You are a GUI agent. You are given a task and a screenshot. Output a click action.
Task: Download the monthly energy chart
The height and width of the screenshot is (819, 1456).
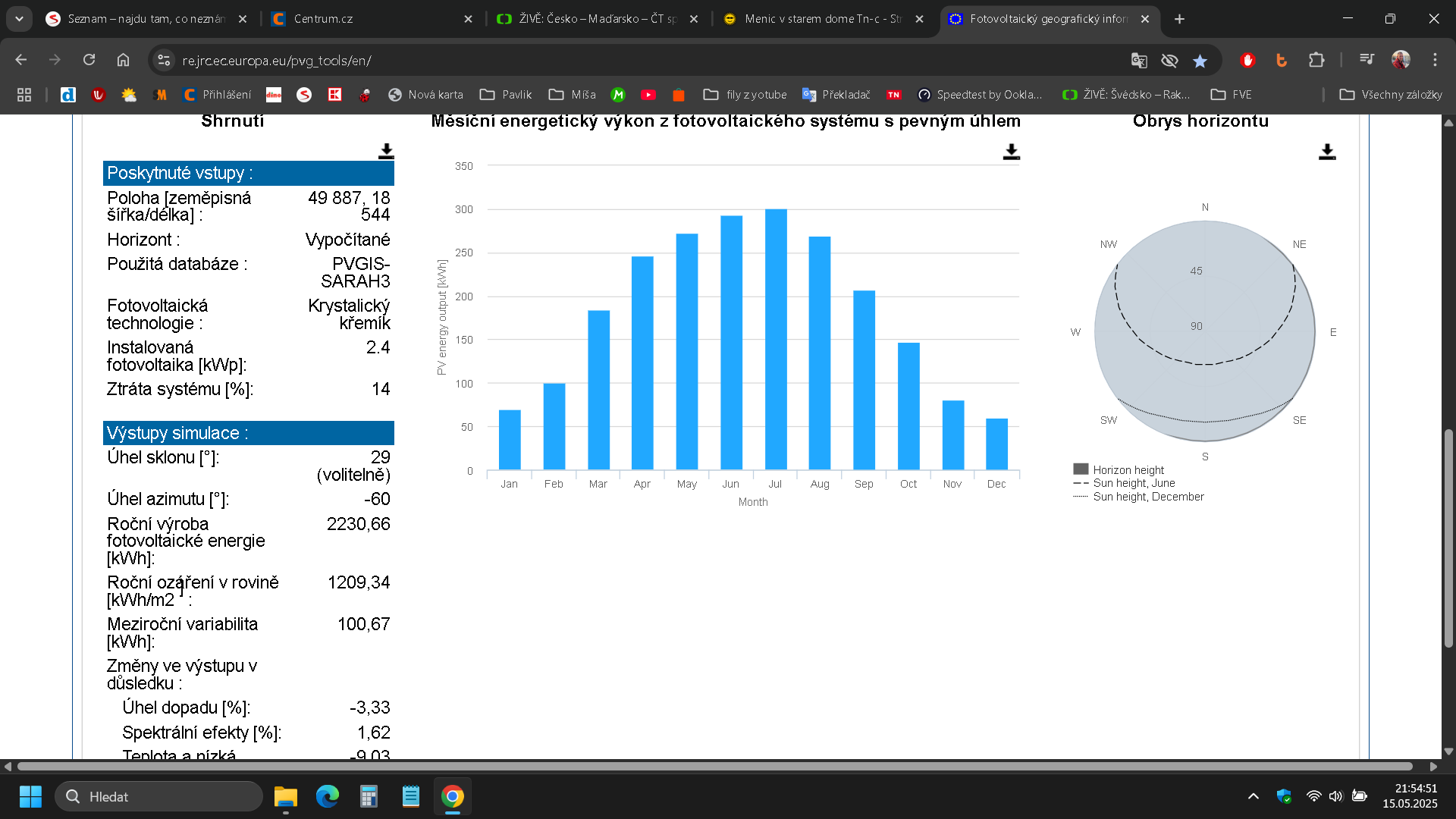[x=1011, y=152]
